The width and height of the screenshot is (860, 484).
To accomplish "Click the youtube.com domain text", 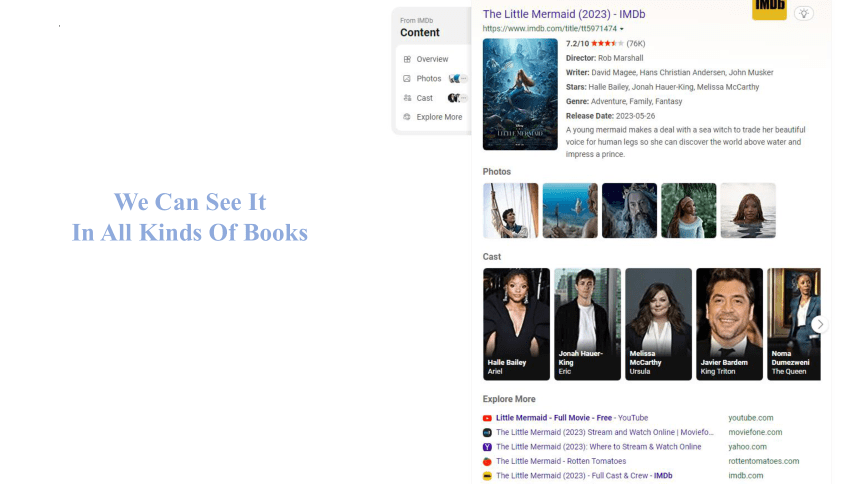I will click(750, 418).
